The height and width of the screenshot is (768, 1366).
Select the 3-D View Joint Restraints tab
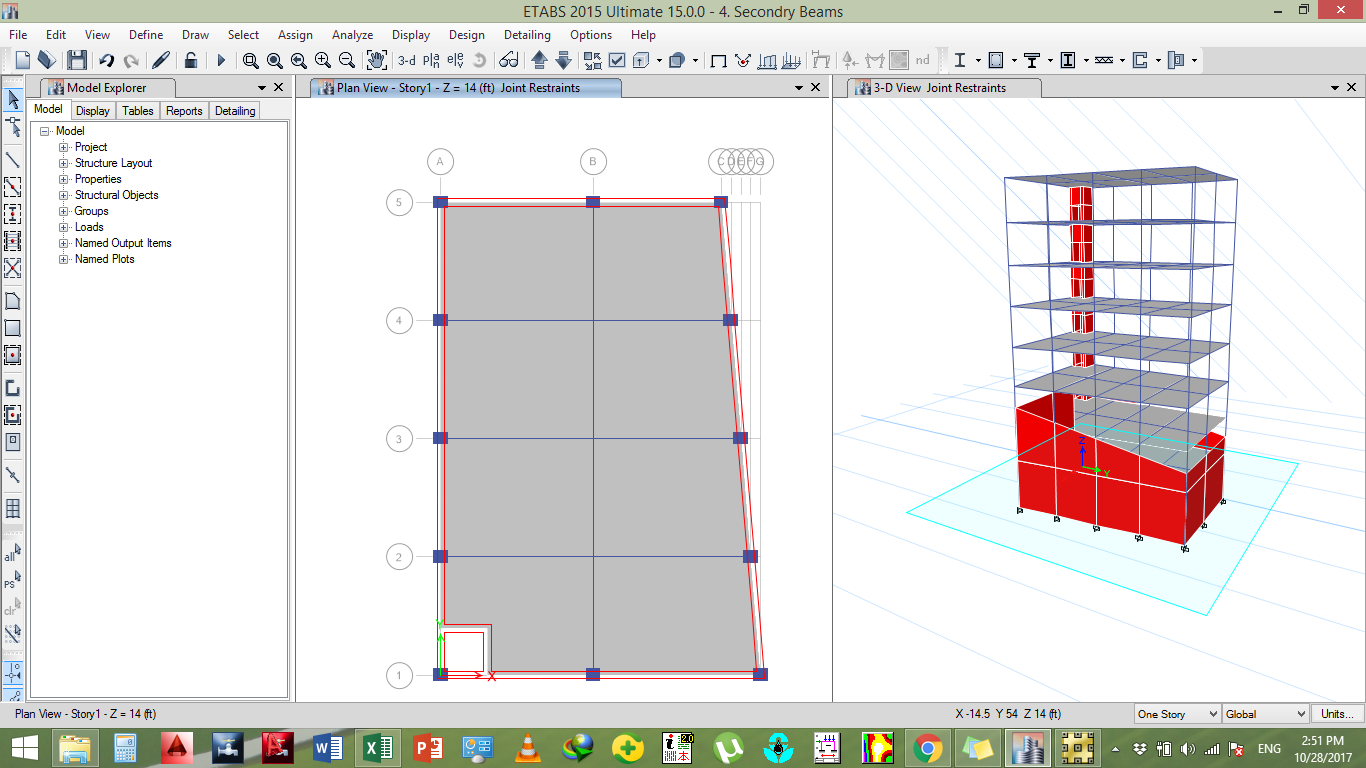944,88
